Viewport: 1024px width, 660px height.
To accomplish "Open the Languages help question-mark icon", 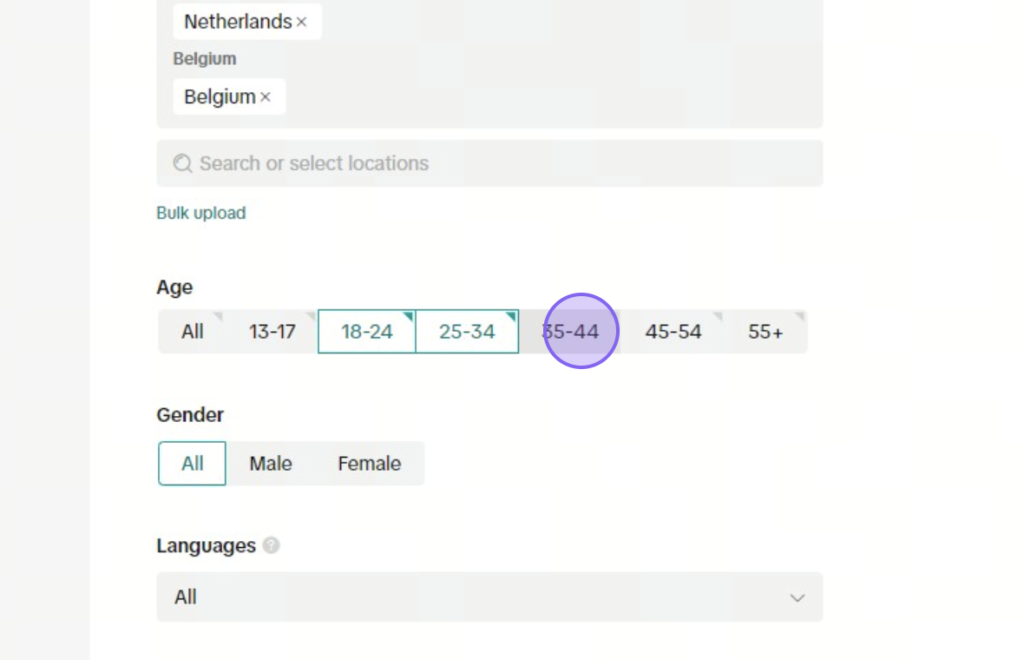I will pos(271,545).
